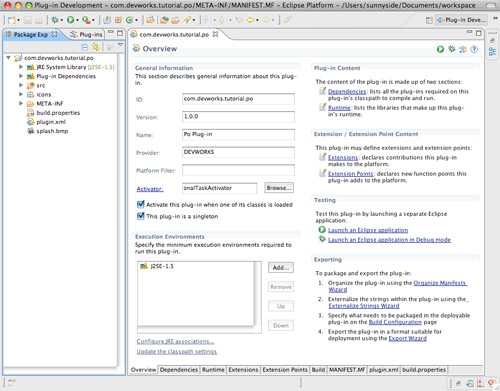The width and height of the screenshot is (500, 391).
Task: Open the build.properties bottom editor tab
Action: (424, 370)
